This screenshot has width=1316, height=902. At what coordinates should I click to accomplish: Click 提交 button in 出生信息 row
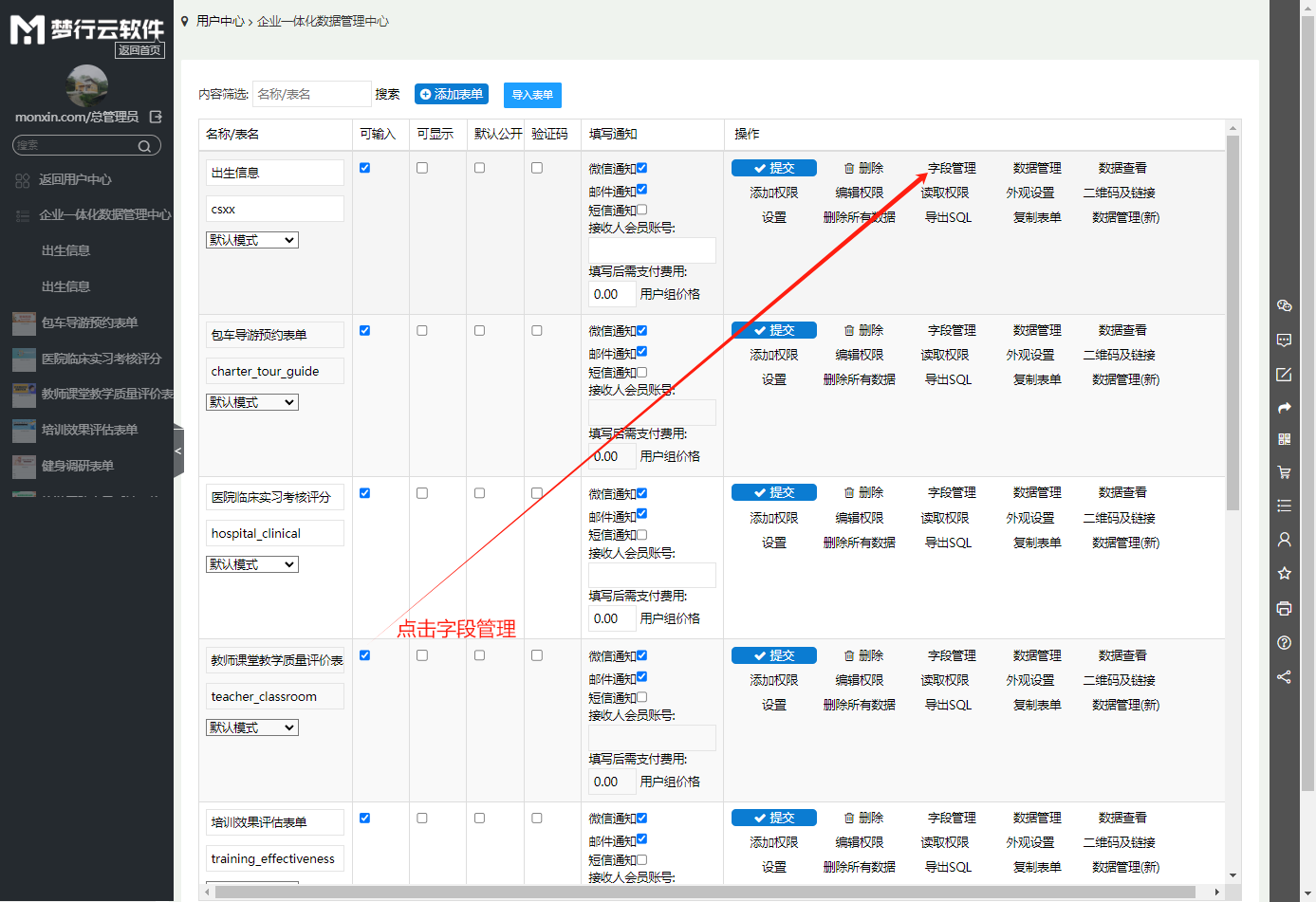point(774,168)
